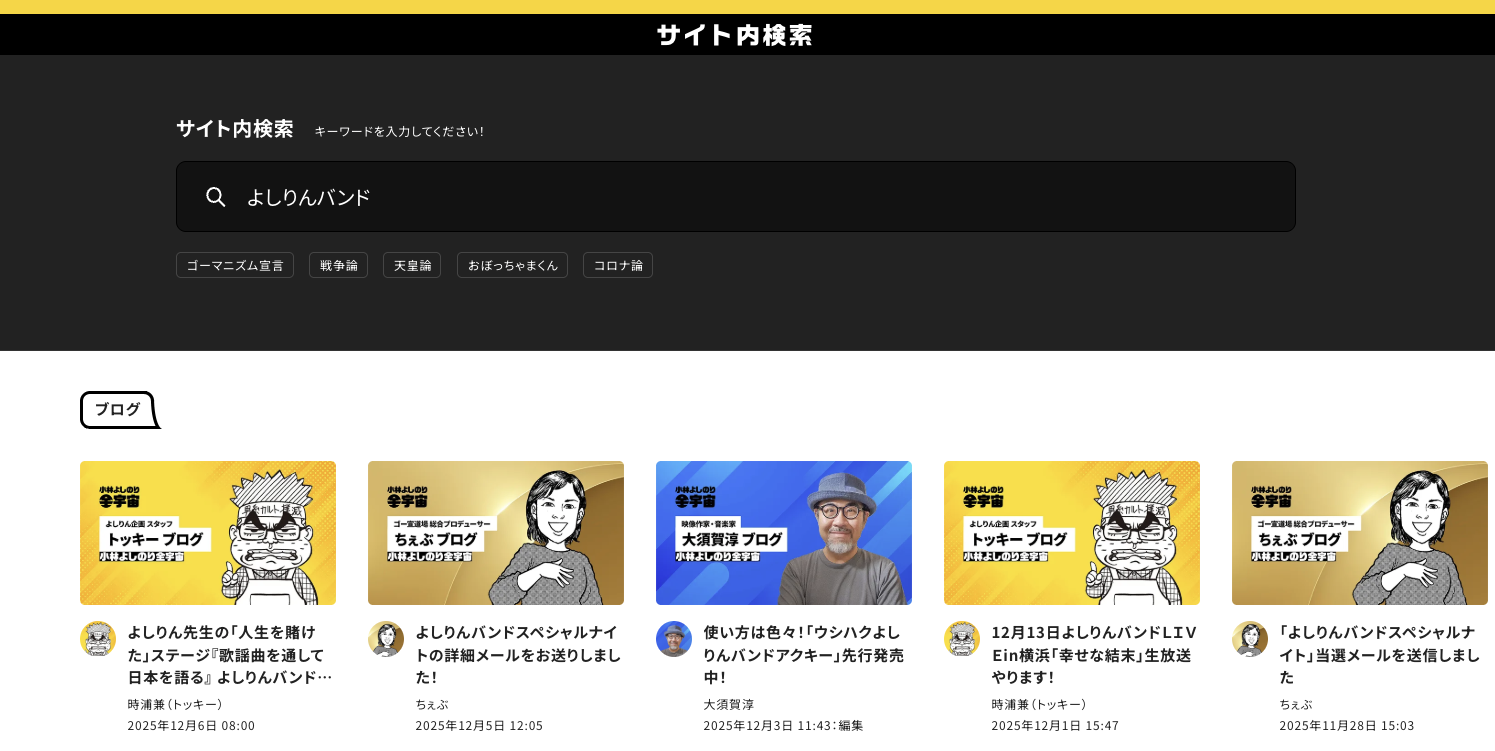The width and height of the screenshot is (1495, 751).
Task: Open 歌謡曲を通して日本を語る blog post title
Action: (x=230, y=654)
